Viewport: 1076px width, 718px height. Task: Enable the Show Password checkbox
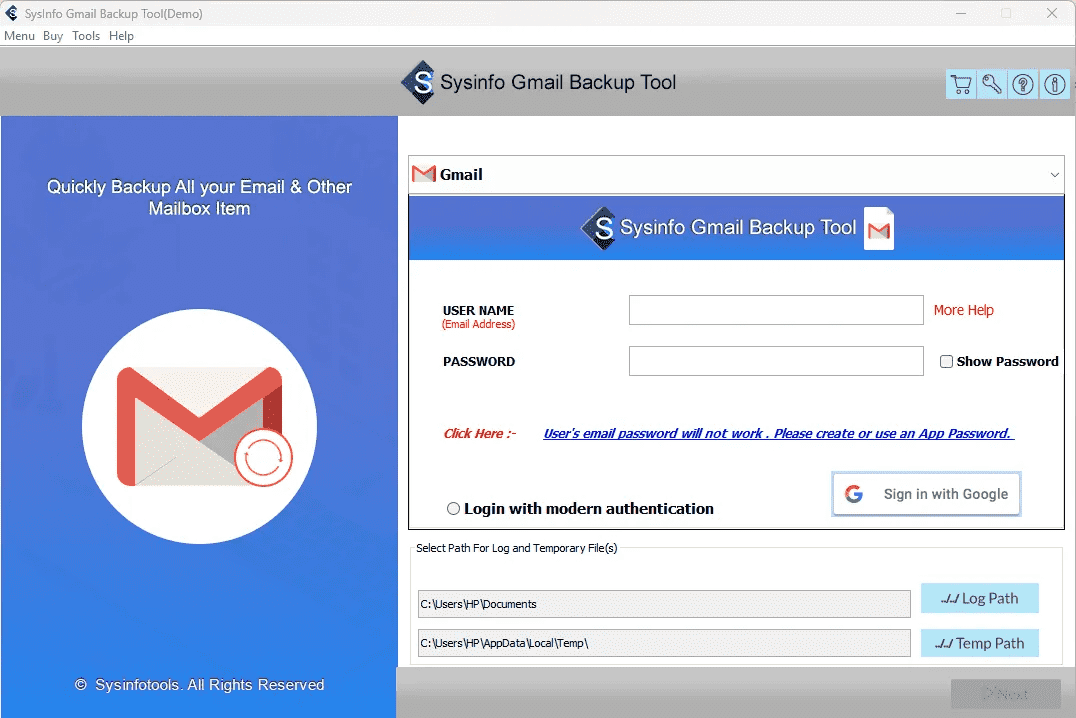946,362
